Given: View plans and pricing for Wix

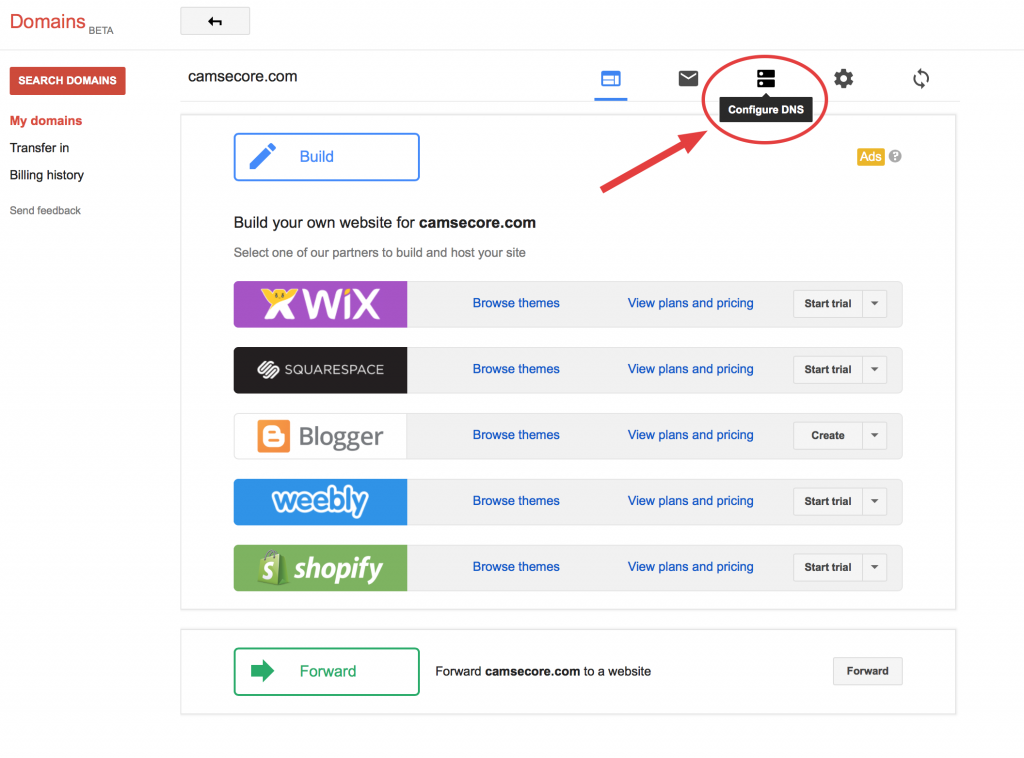Looking at the screenshot, I should click(690, 303).
